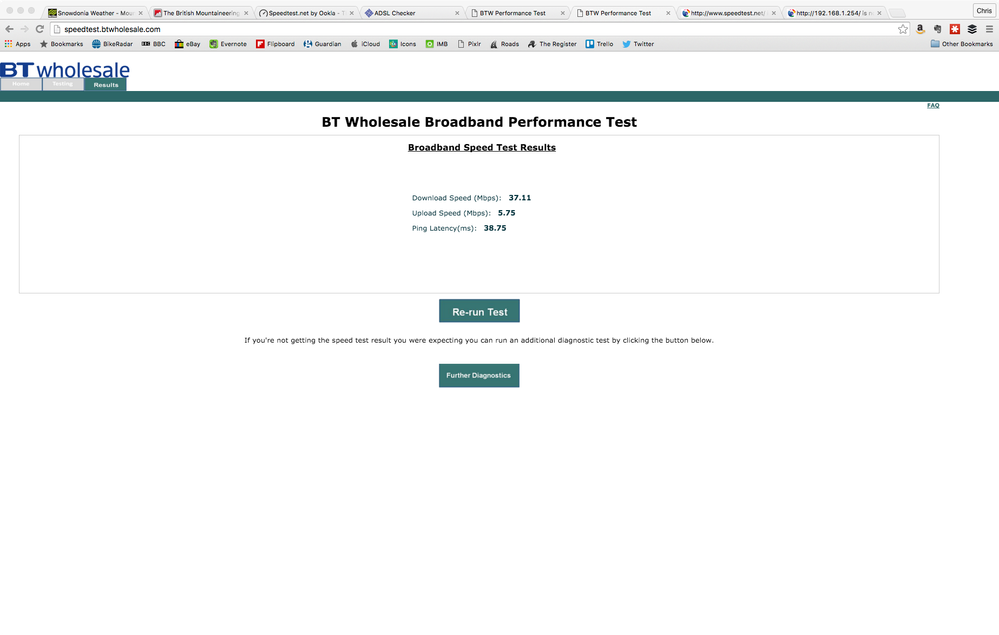Open the iCloud bookmark
The height and width of the screenshot is (635, 999).
click(x=366, y=44)
